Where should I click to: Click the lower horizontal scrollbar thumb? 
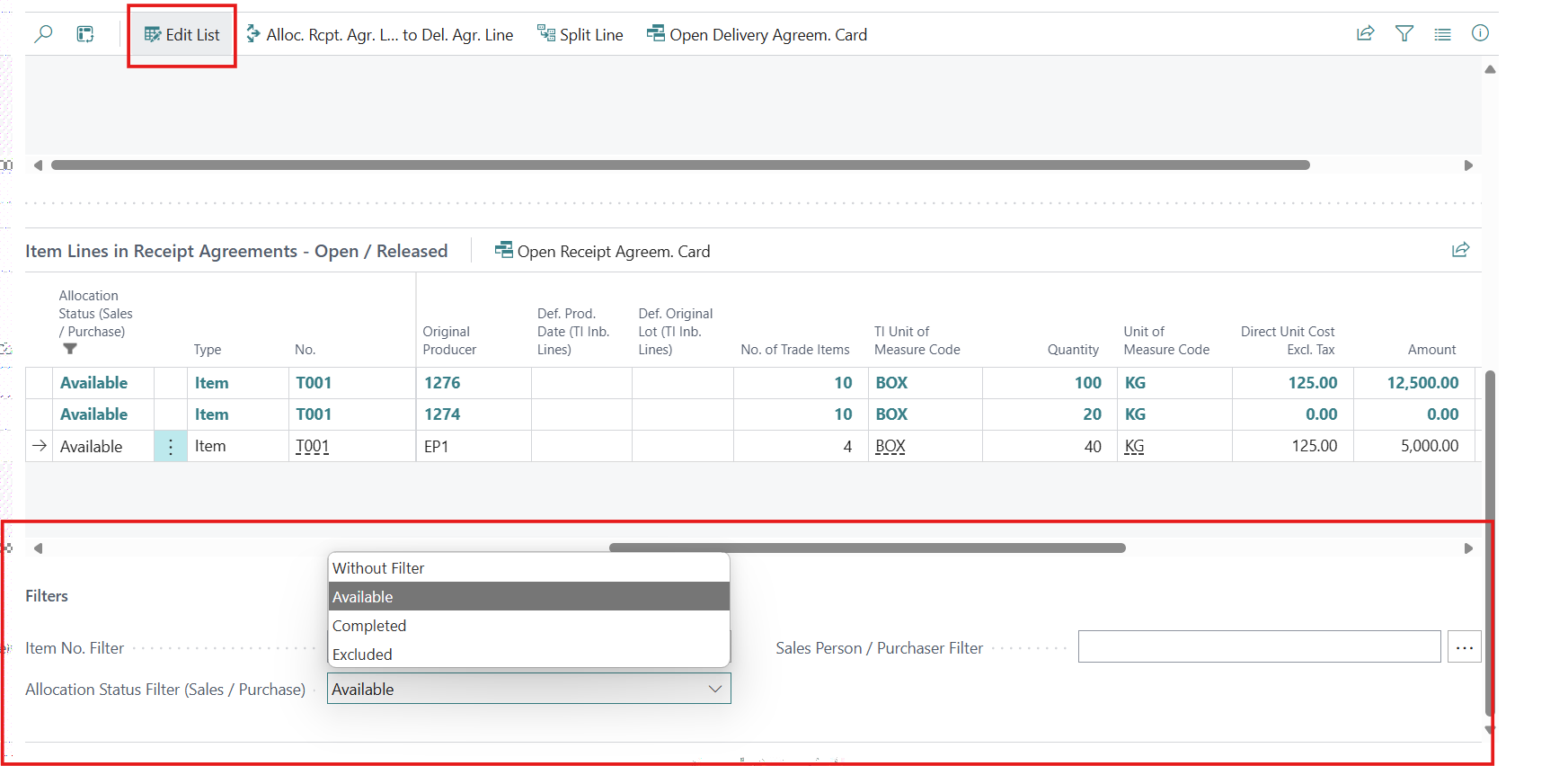coord(867,548)
